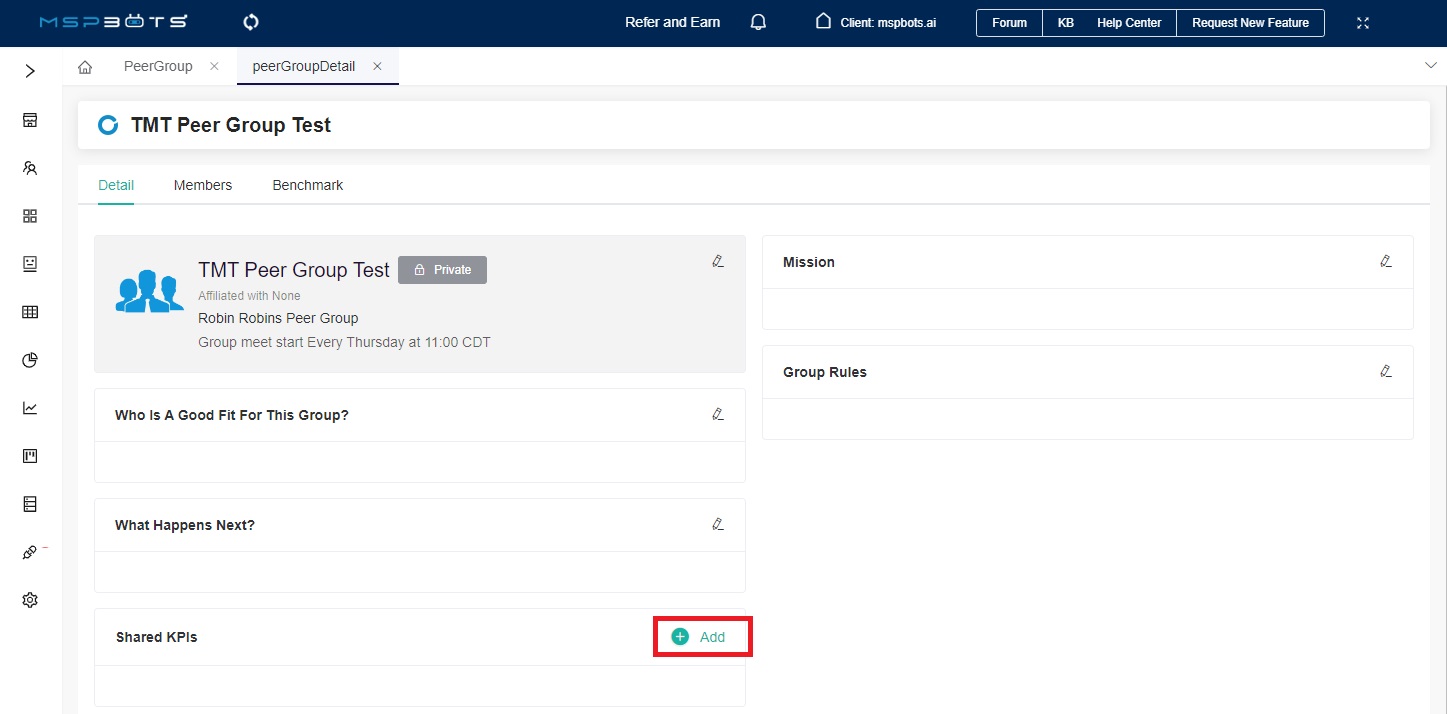Screen dimensions: 1447x714
Task: Click the Private group badge
Action: pyautogui.click(x=442, y=270)
